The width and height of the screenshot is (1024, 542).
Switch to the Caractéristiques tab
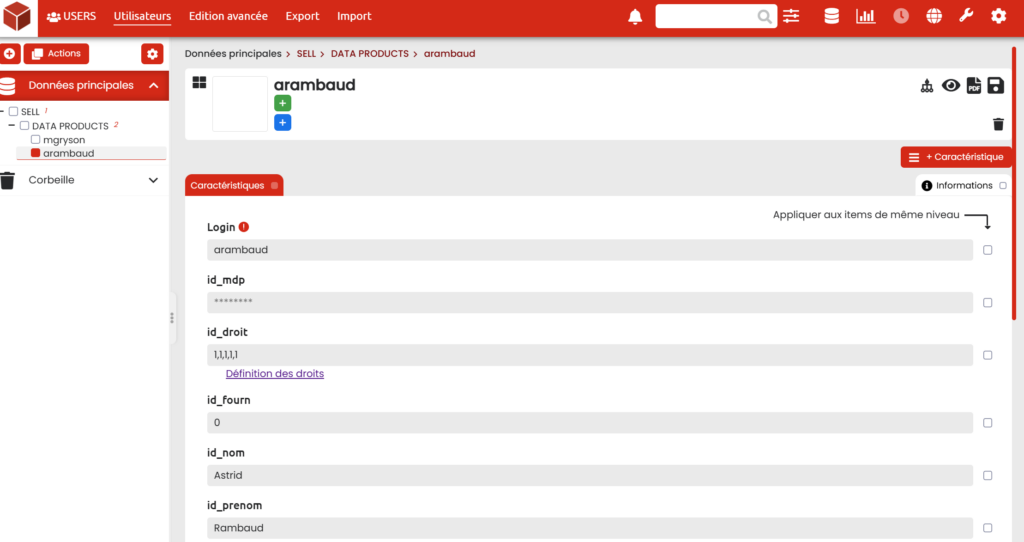click(228, 185)
